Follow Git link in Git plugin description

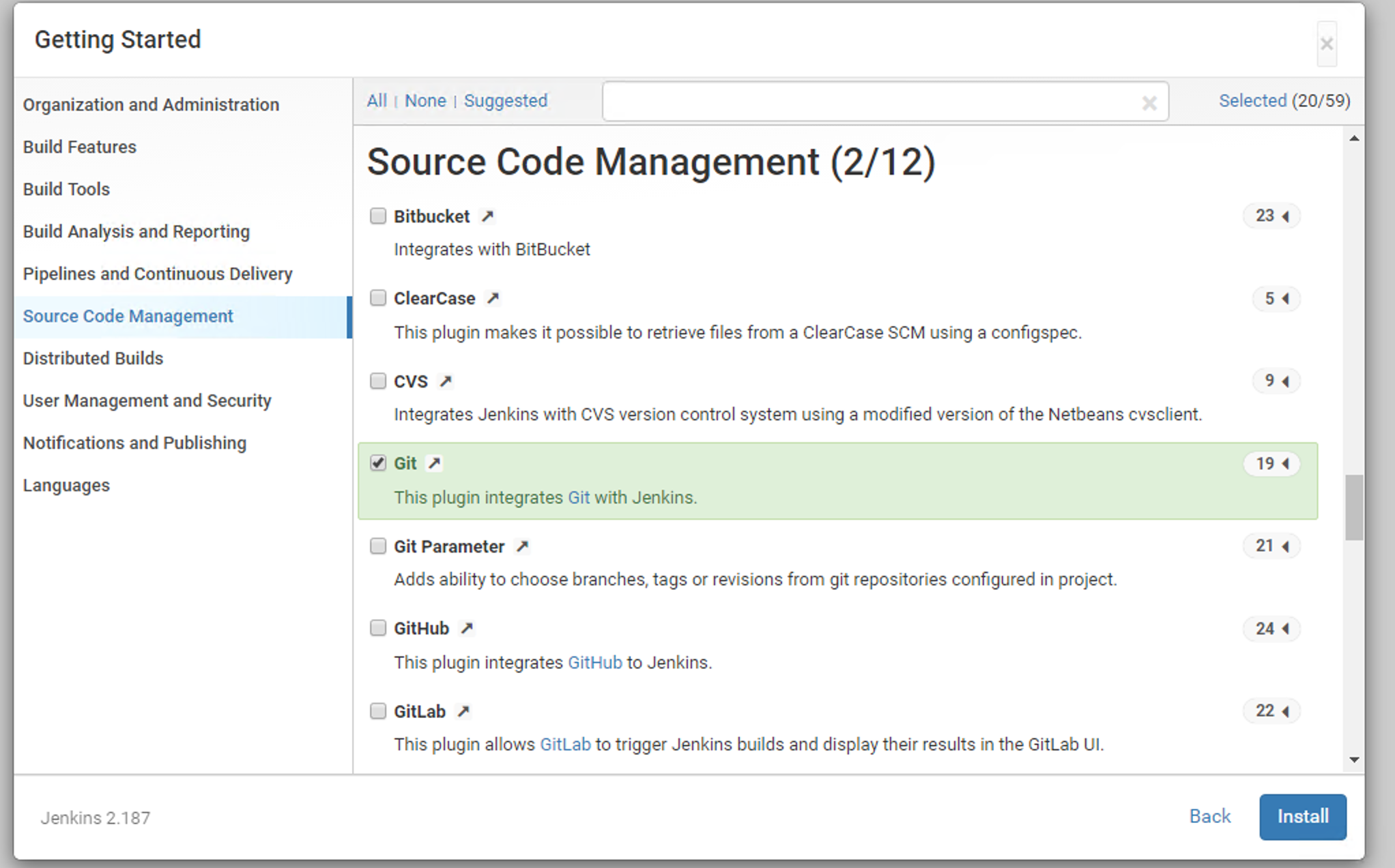[x=579, y=497]
